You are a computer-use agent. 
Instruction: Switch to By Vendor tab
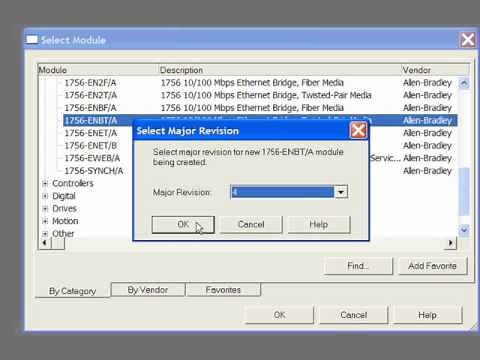point(148,290)
